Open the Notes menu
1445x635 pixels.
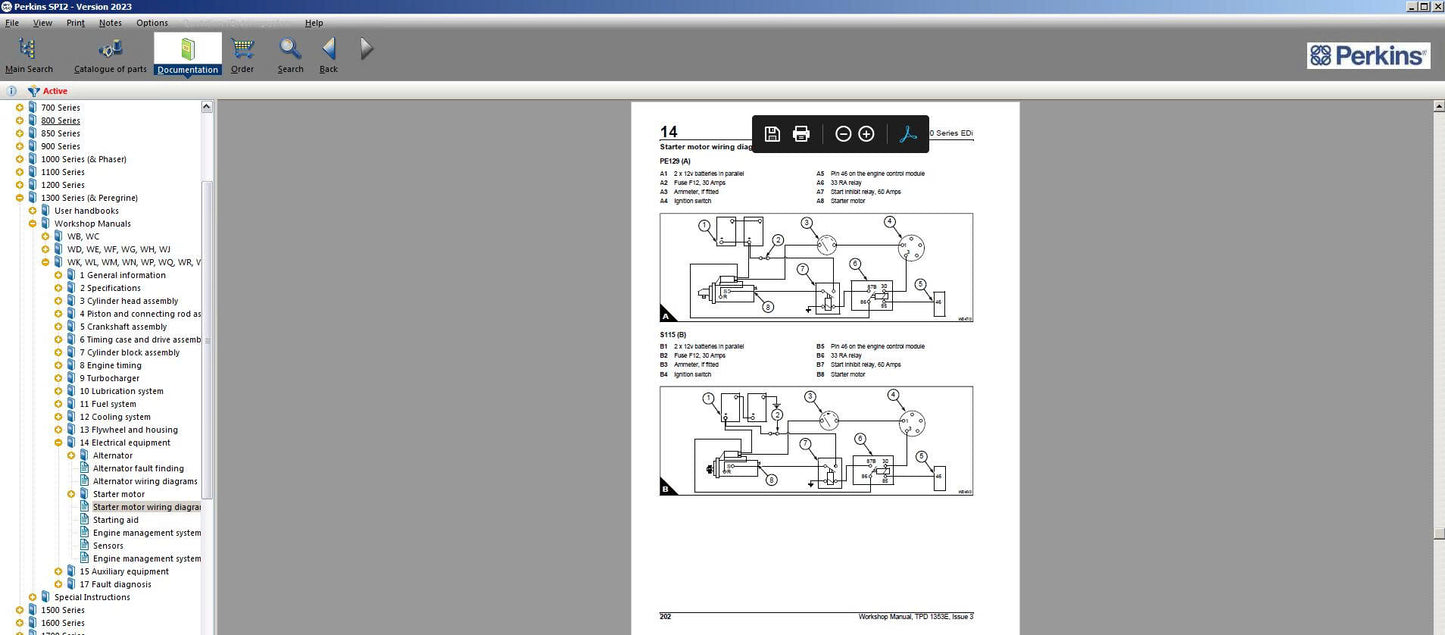tap(109, 22)
